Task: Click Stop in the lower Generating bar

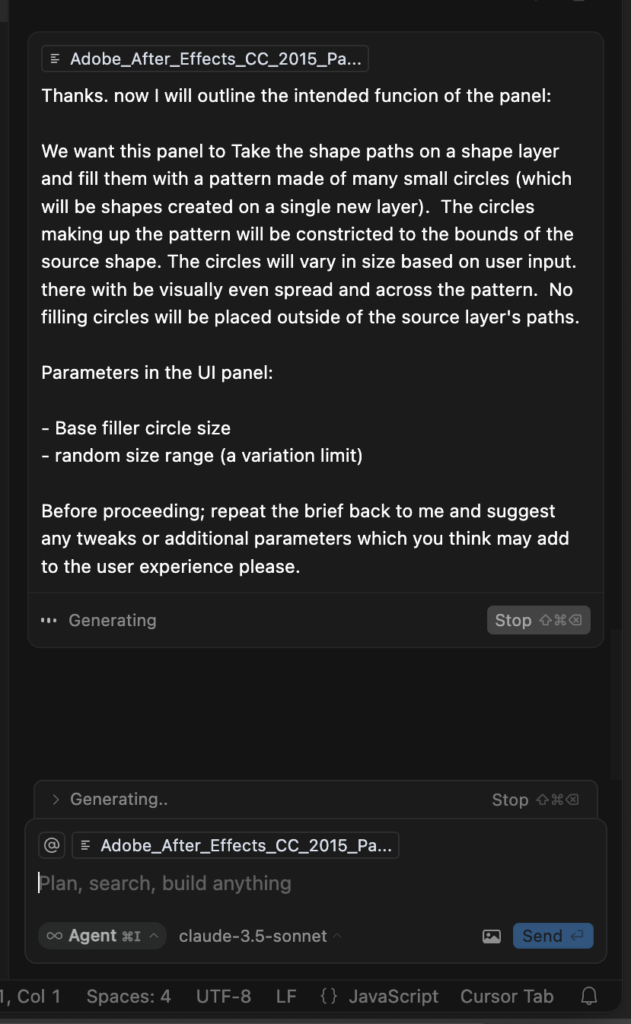Action: [x=535, y=799]
